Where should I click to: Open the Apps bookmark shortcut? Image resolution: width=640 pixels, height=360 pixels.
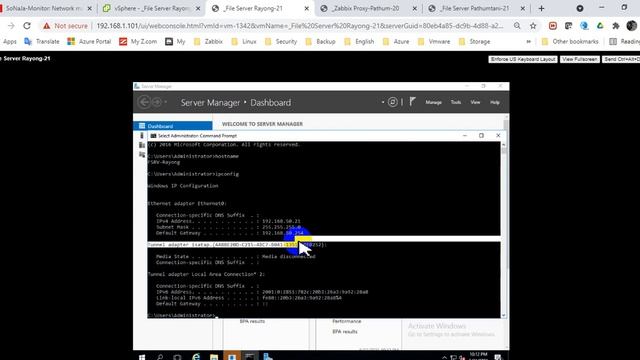[x=9, y=42]
